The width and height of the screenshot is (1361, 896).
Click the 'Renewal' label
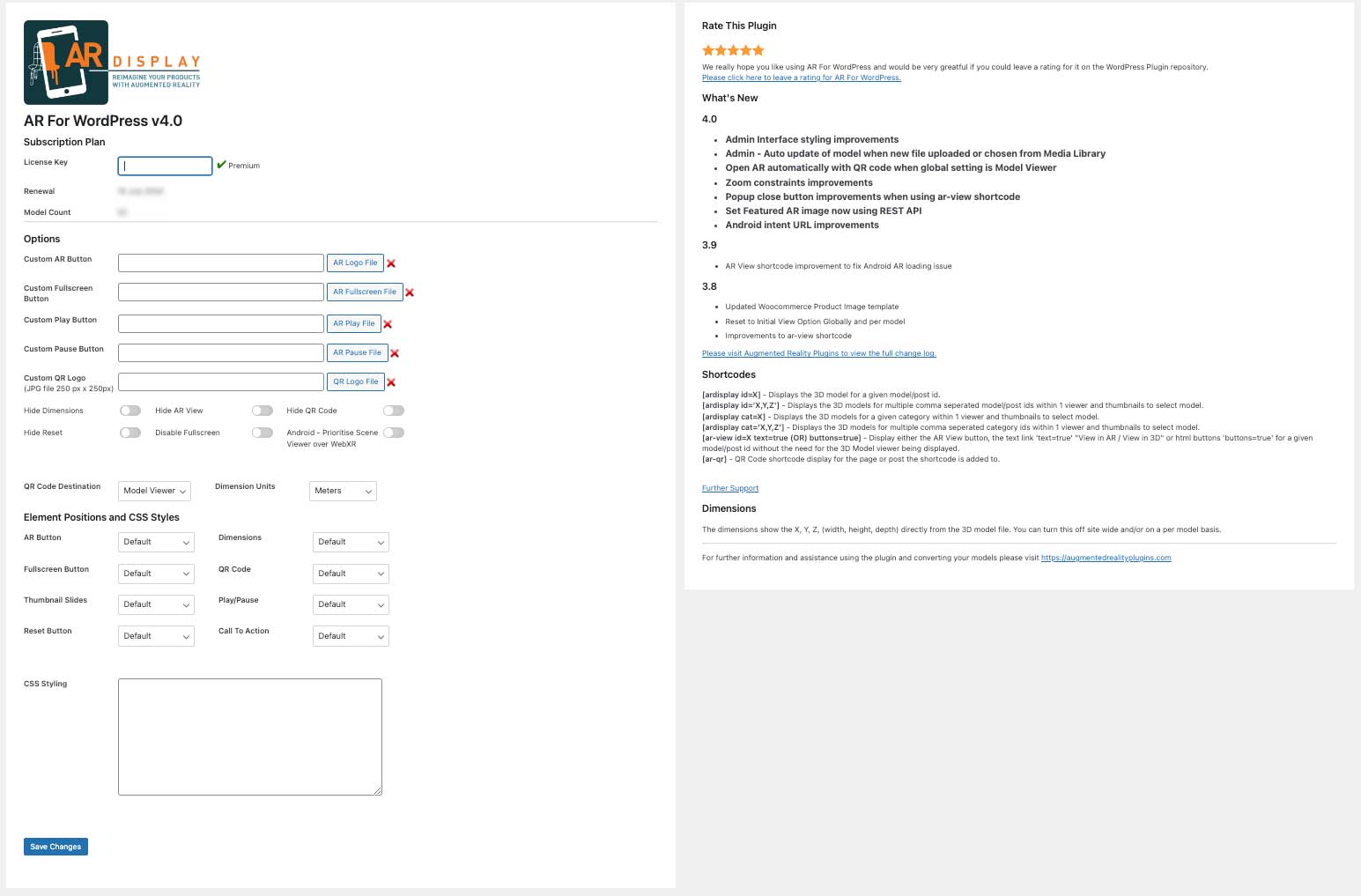[39, 191]
